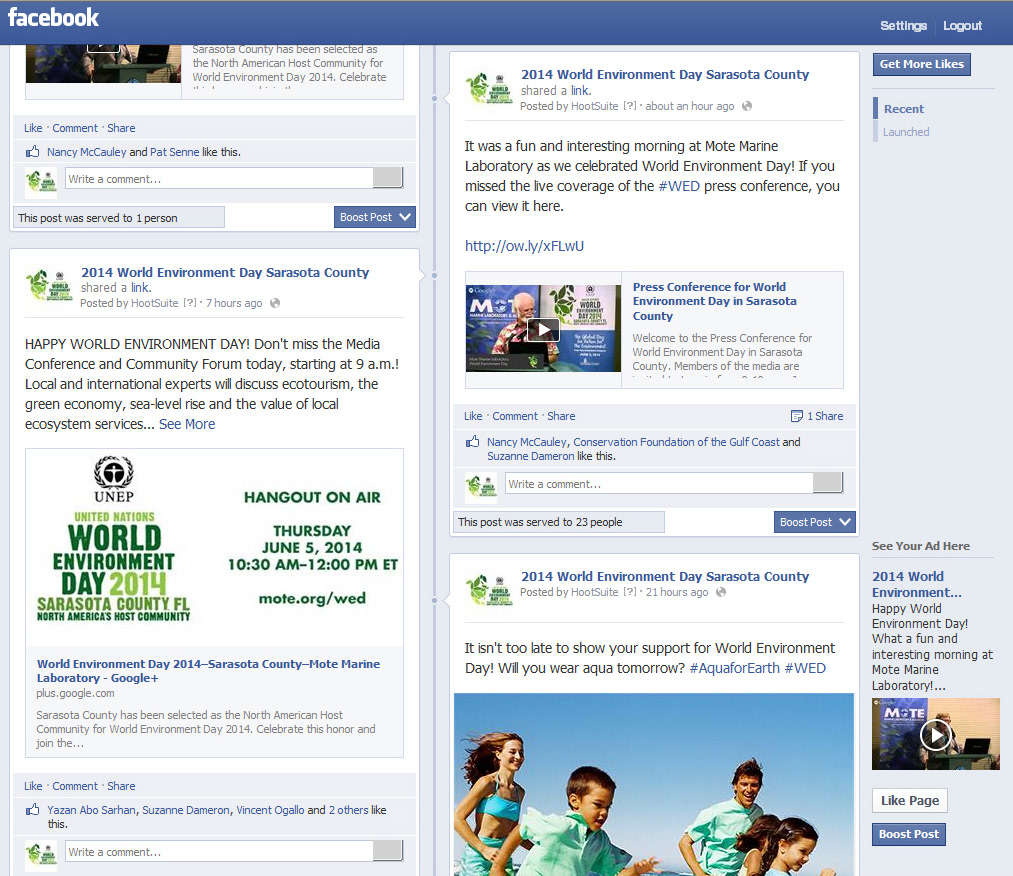Click See More on Happy World Environment Day post
Image resolution: width=1013 pixels, height=876 pixels.
click(x=187, y=424)
